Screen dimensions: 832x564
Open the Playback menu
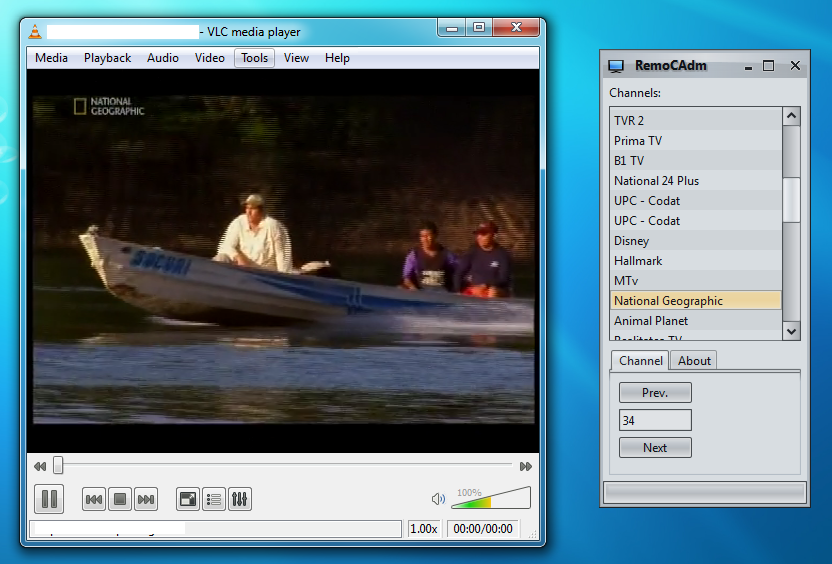click(x=107, y=58)
